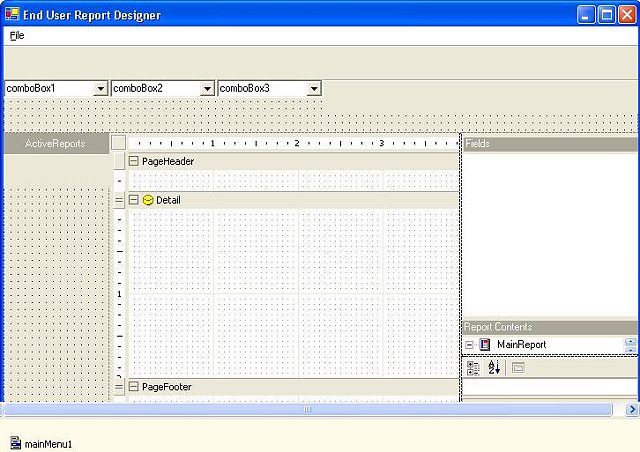
Task: Click the horizontal scrollbar right arrow
Action: coord(631,409)
